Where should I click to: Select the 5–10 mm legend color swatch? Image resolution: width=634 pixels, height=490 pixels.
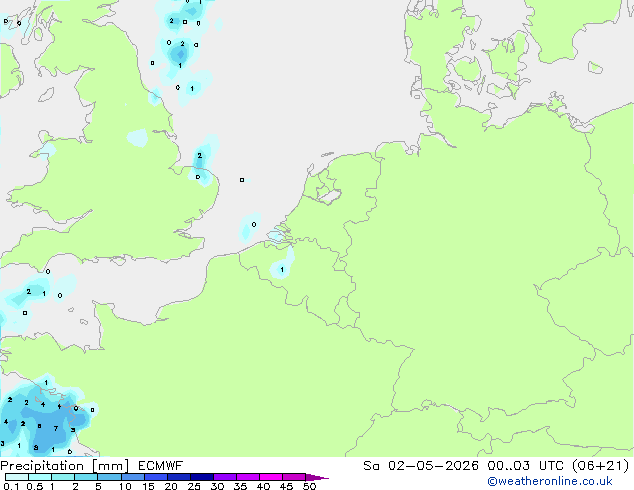pos(109,477)
